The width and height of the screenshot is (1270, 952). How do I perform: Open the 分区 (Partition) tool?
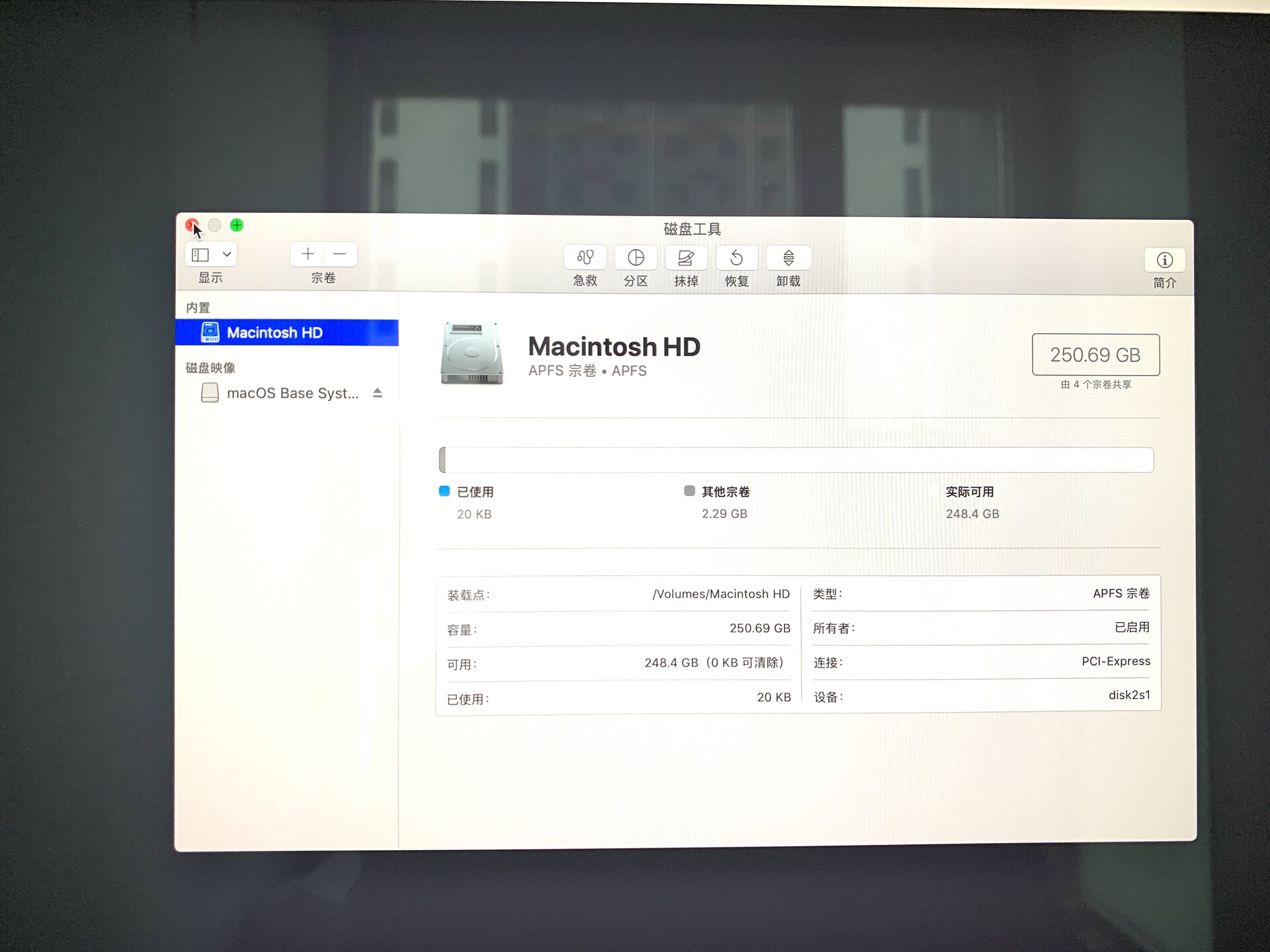tap(635, 258)
